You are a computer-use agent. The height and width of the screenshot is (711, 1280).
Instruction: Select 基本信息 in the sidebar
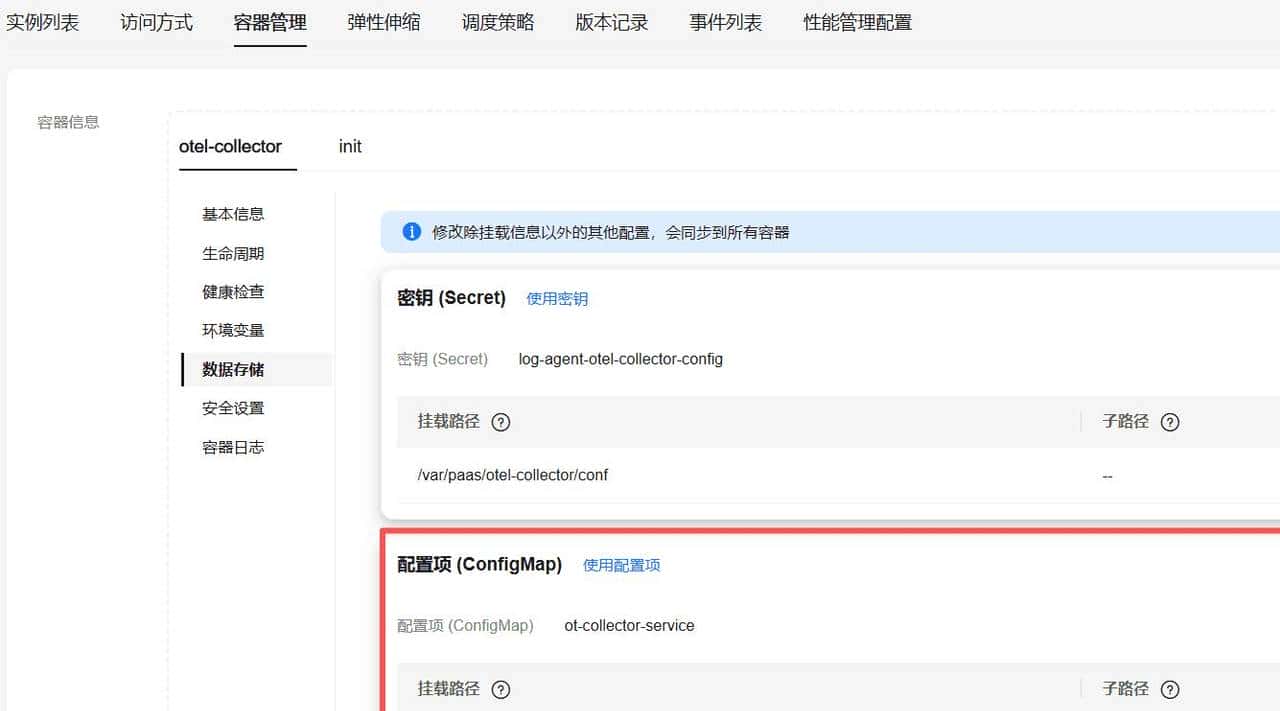pos(233,213)
